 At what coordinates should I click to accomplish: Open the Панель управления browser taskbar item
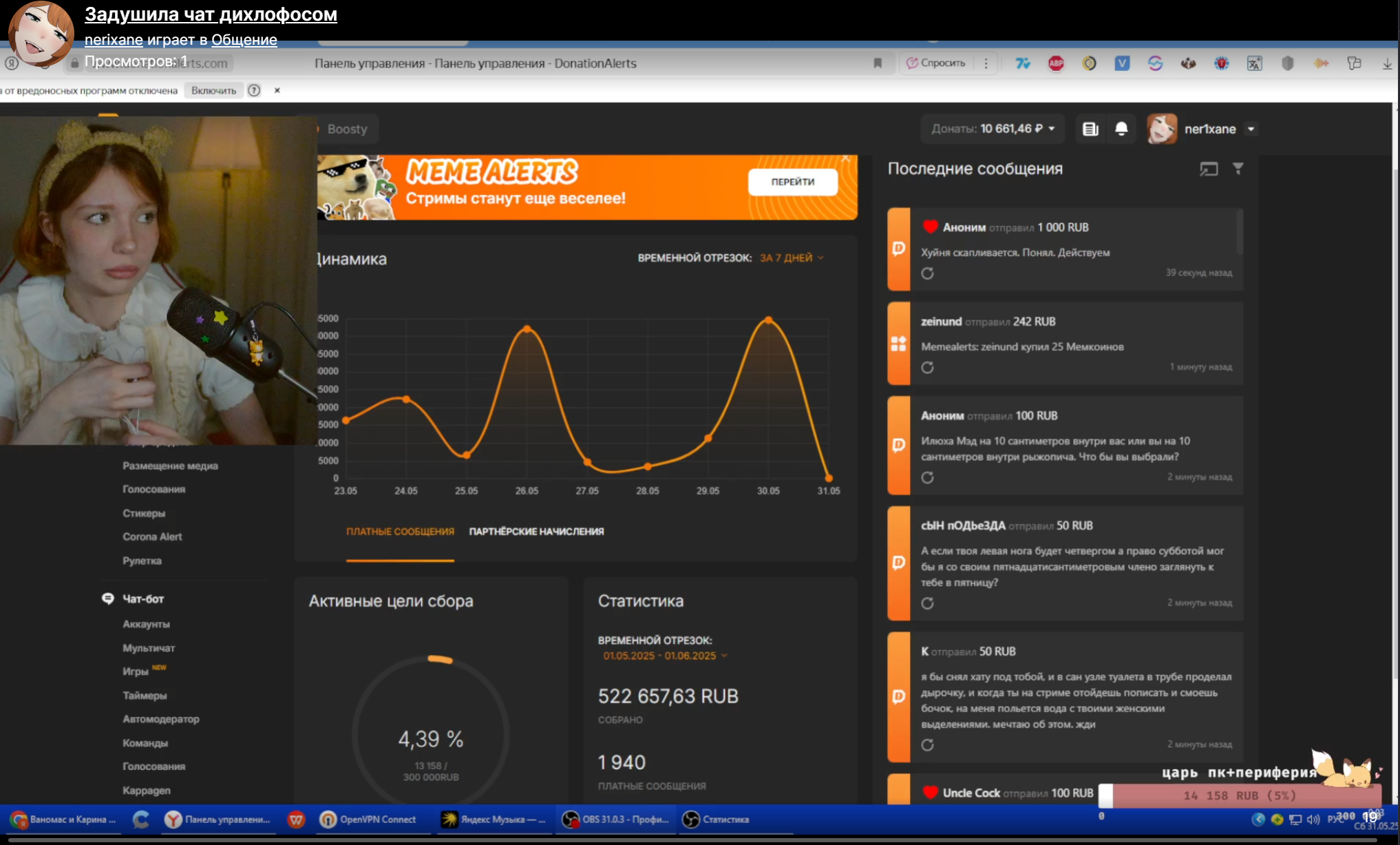218,820
